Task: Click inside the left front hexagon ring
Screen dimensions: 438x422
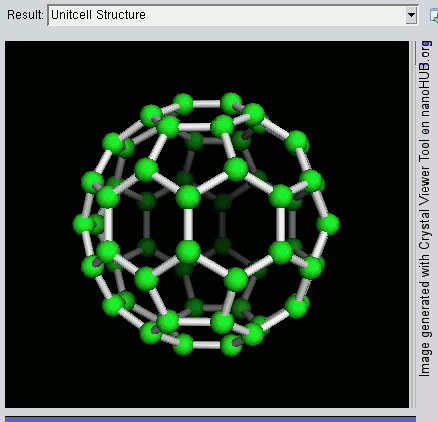Action: click(147, 224)
